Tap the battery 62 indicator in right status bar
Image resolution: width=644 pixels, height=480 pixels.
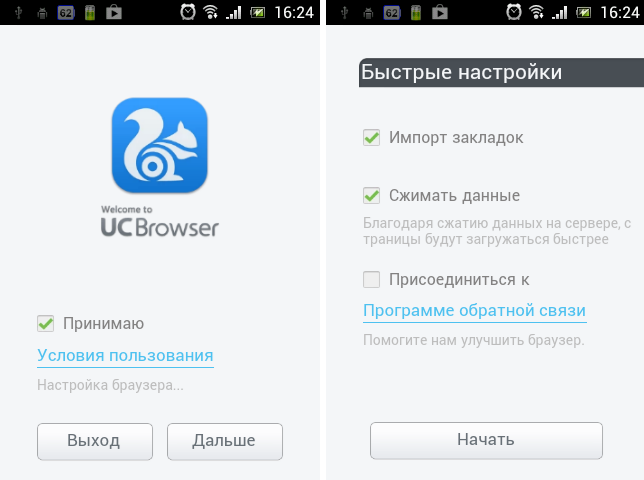[392, 13]
